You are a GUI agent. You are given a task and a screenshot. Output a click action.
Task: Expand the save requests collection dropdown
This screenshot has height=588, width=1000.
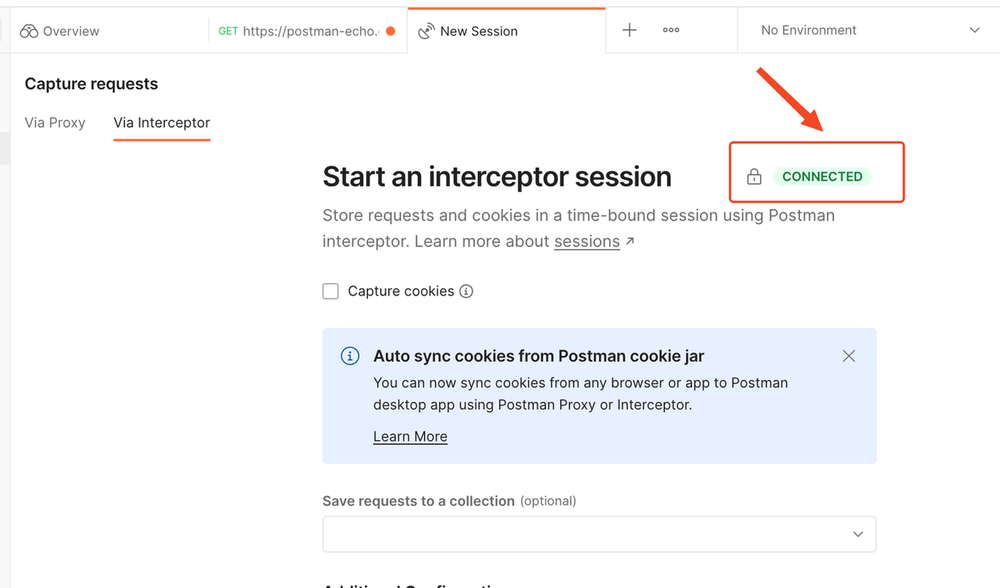tap(599, 534)
